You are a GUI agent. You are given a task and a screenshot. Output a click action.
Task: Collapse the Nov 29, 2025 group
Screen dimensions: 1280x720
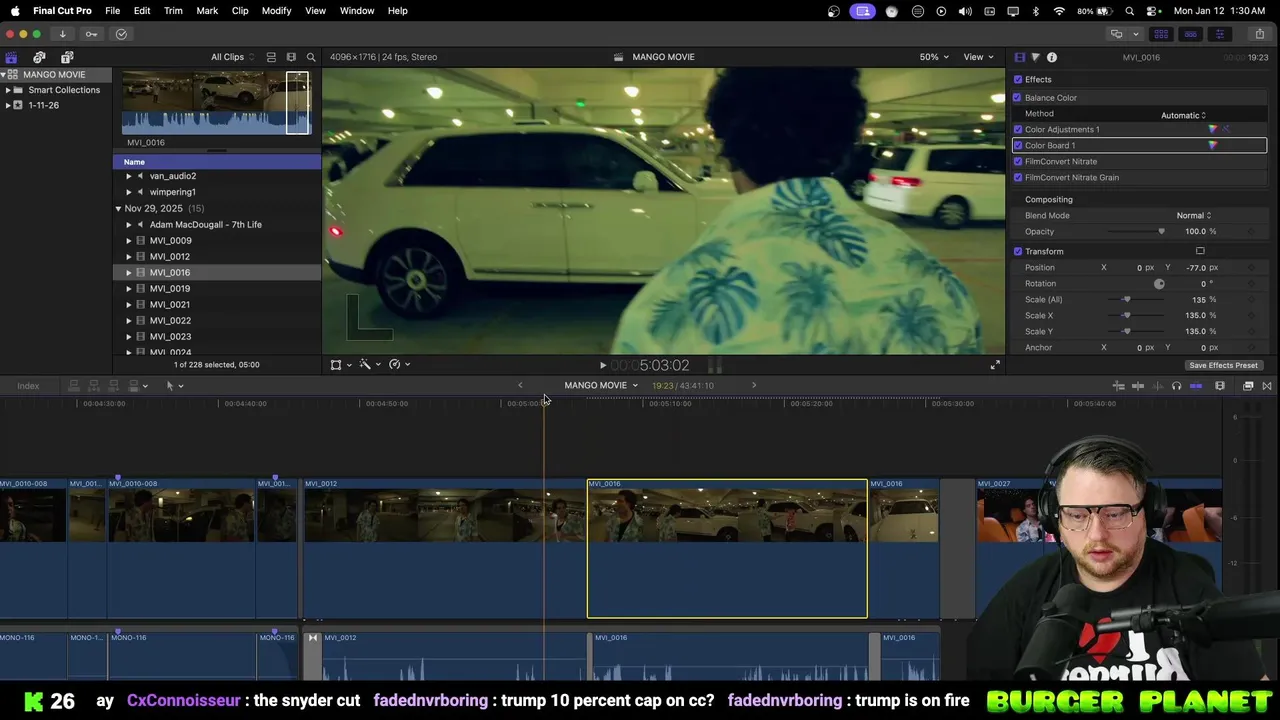[118, 209]
